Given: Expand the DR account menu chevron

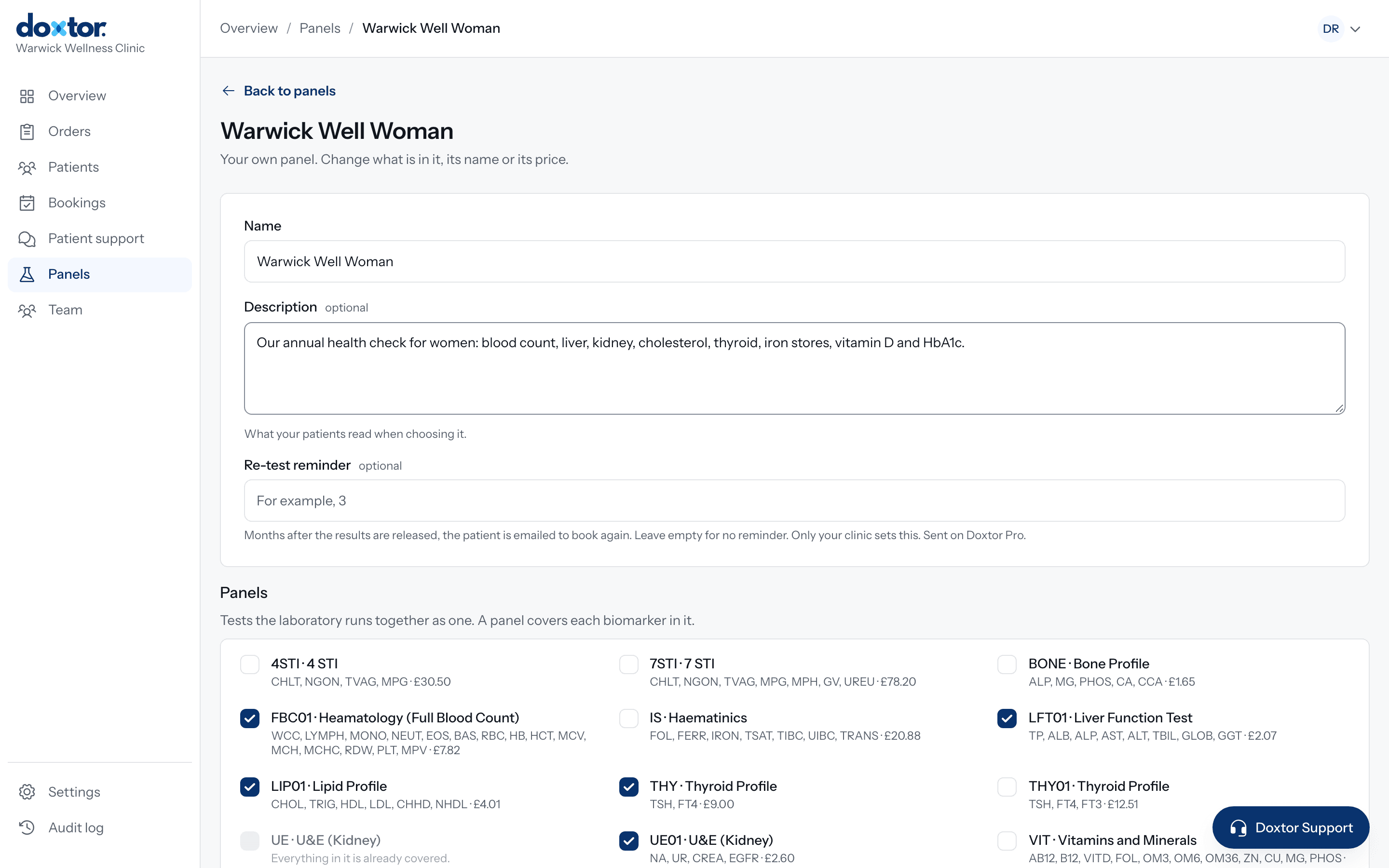Looking at the screenshot, I should click(x=1355, y=29).
